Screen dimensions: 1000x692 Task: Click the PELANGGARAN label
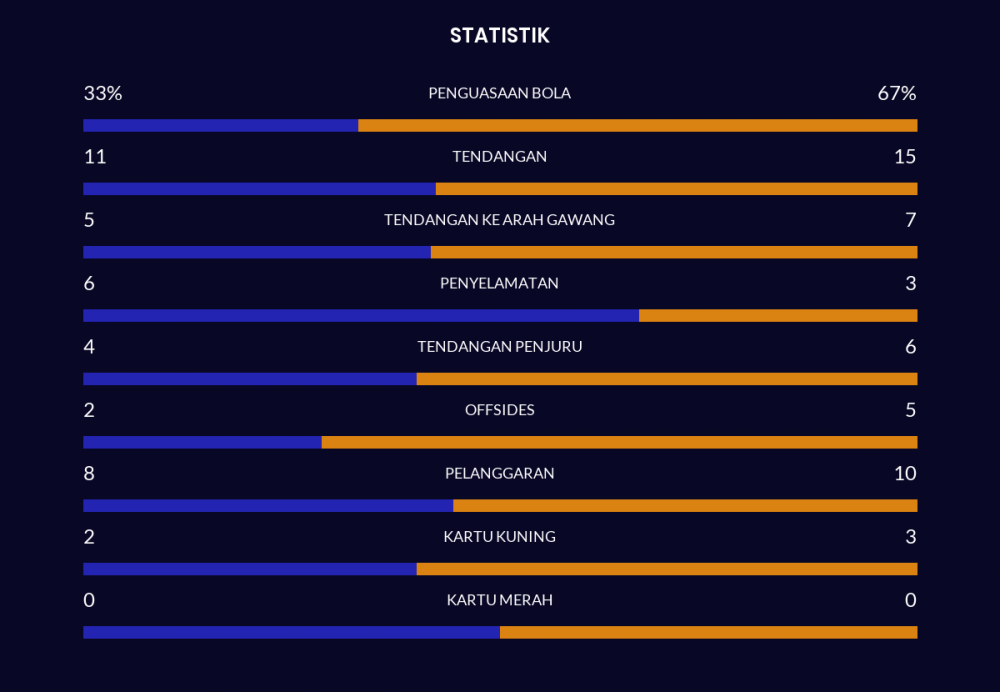(x=499, y=473)
